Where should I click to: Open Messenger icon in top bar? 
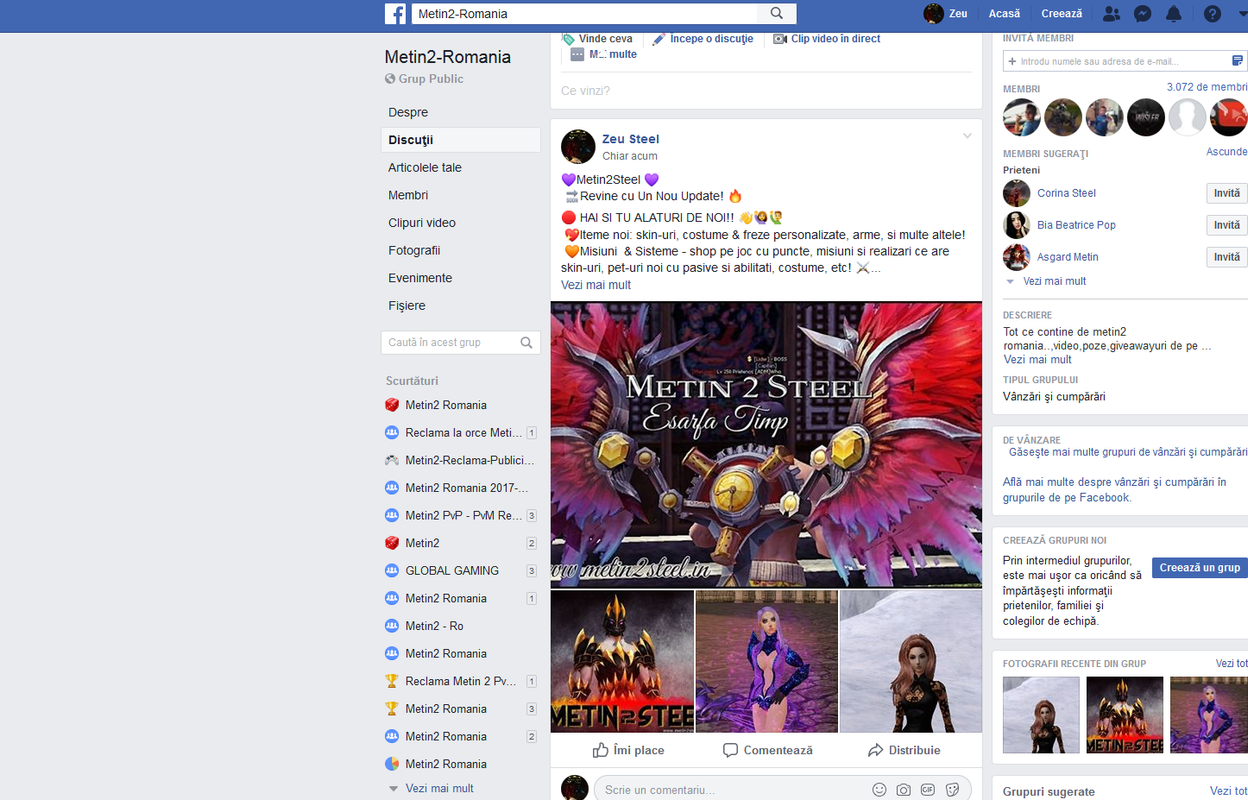(1142, 14)
